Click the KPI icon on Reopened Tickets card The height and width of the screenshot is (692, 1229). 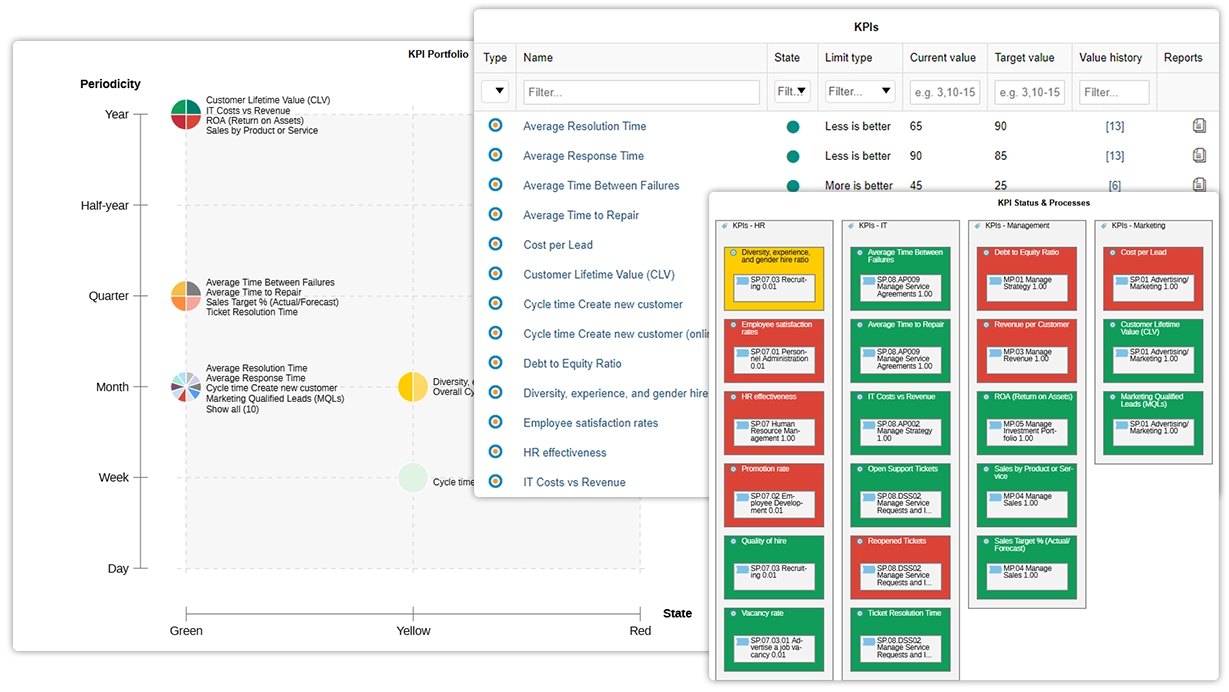(x=860, y=541)
